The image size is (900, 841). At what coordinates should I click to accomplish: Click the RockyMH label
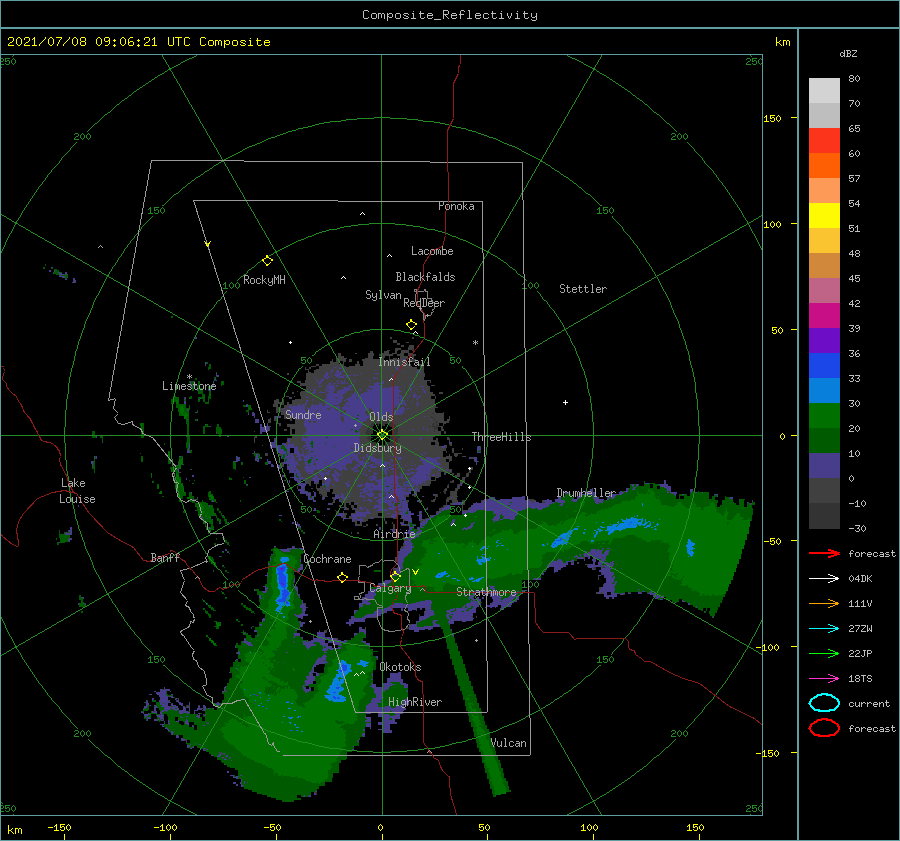pyautogui.click(x=264, y=280)
